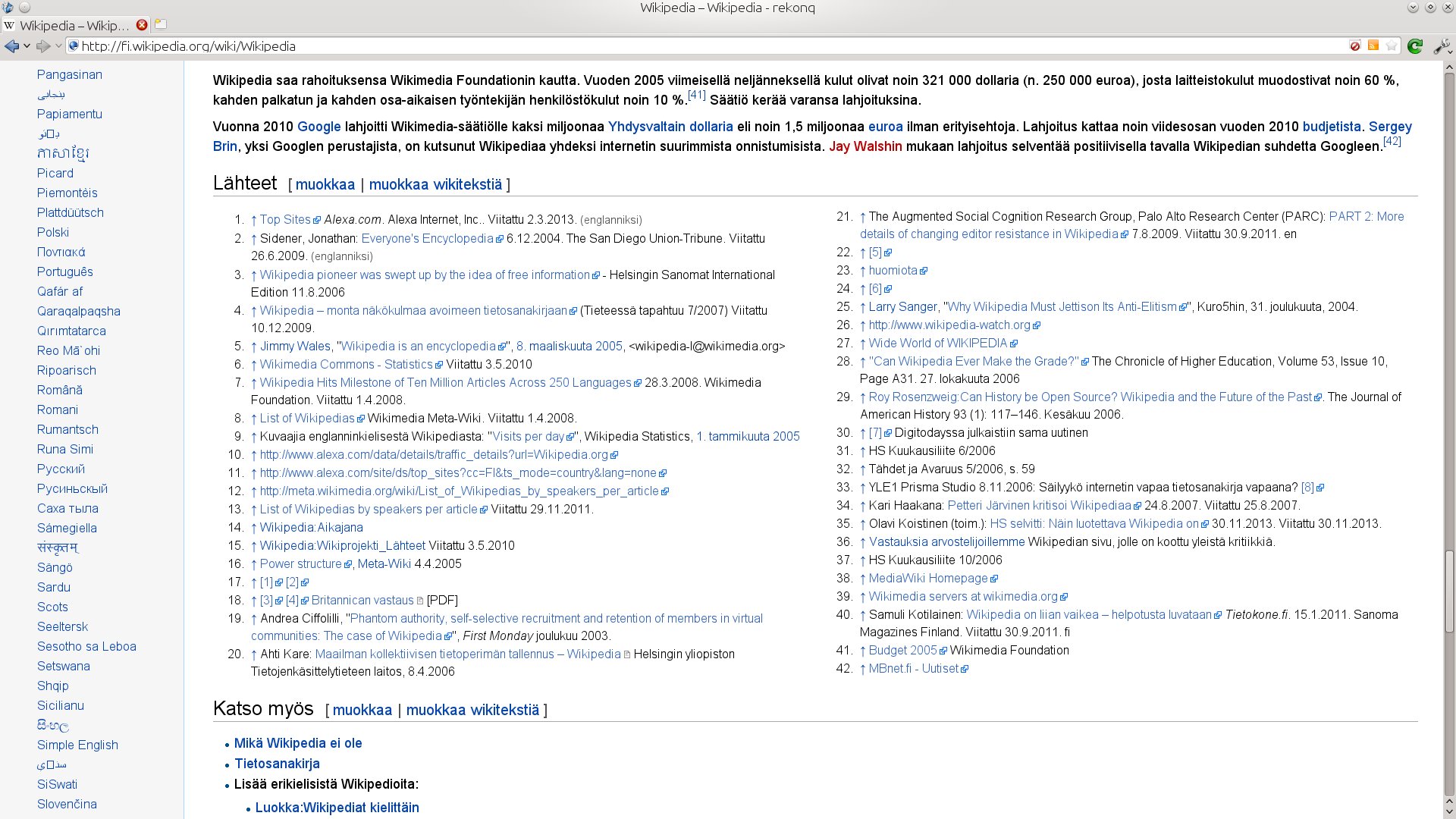Open the 'Tietosanakirja' see-also link
Screen dimensions: 1456x819
coord(277,764)
